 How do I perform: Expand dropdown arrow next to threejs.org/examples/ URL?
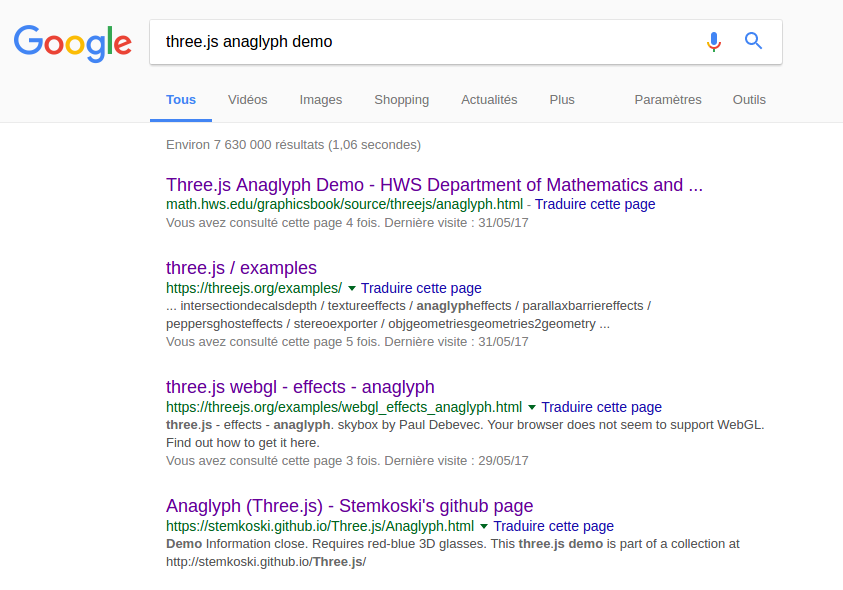coord(352,288)
